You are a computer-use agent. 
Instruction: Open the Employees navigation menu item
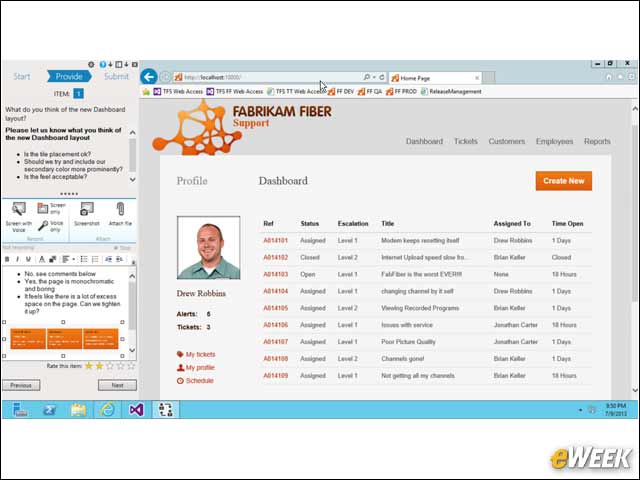pyautogui.click(x=554, y=141)
